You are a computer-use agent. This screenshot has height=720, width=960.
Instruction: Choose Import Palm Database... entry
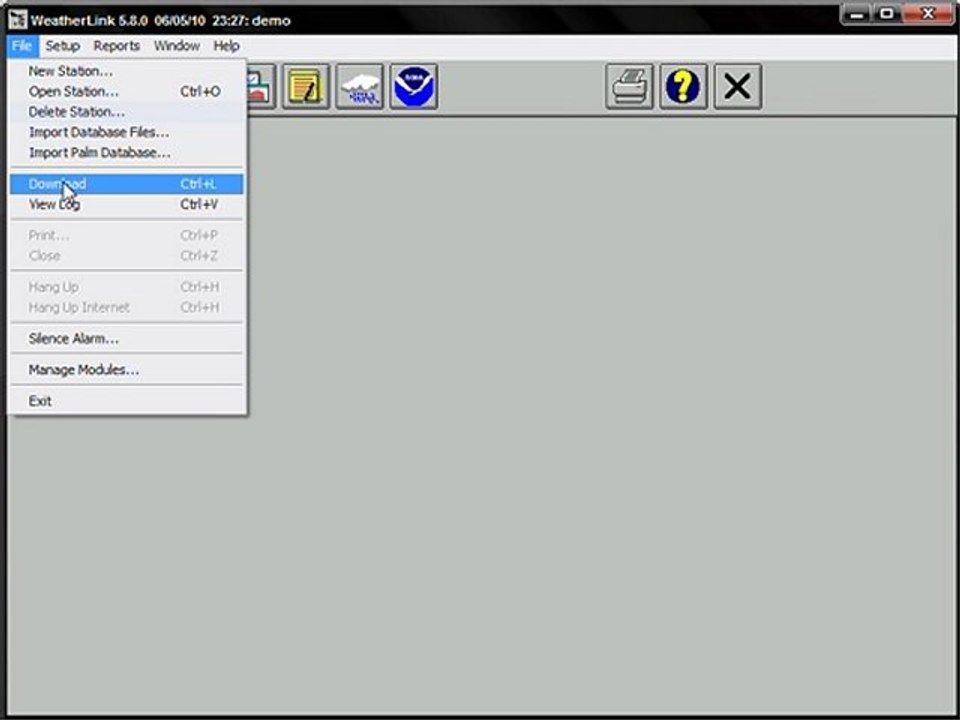click(x=126, y=152)
